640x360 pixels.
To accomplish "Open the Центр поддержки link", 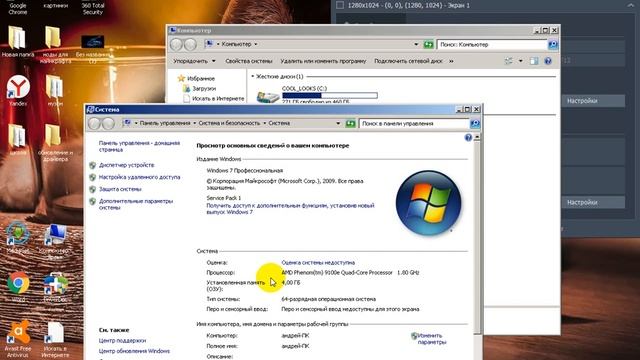I will coord(122,340).
